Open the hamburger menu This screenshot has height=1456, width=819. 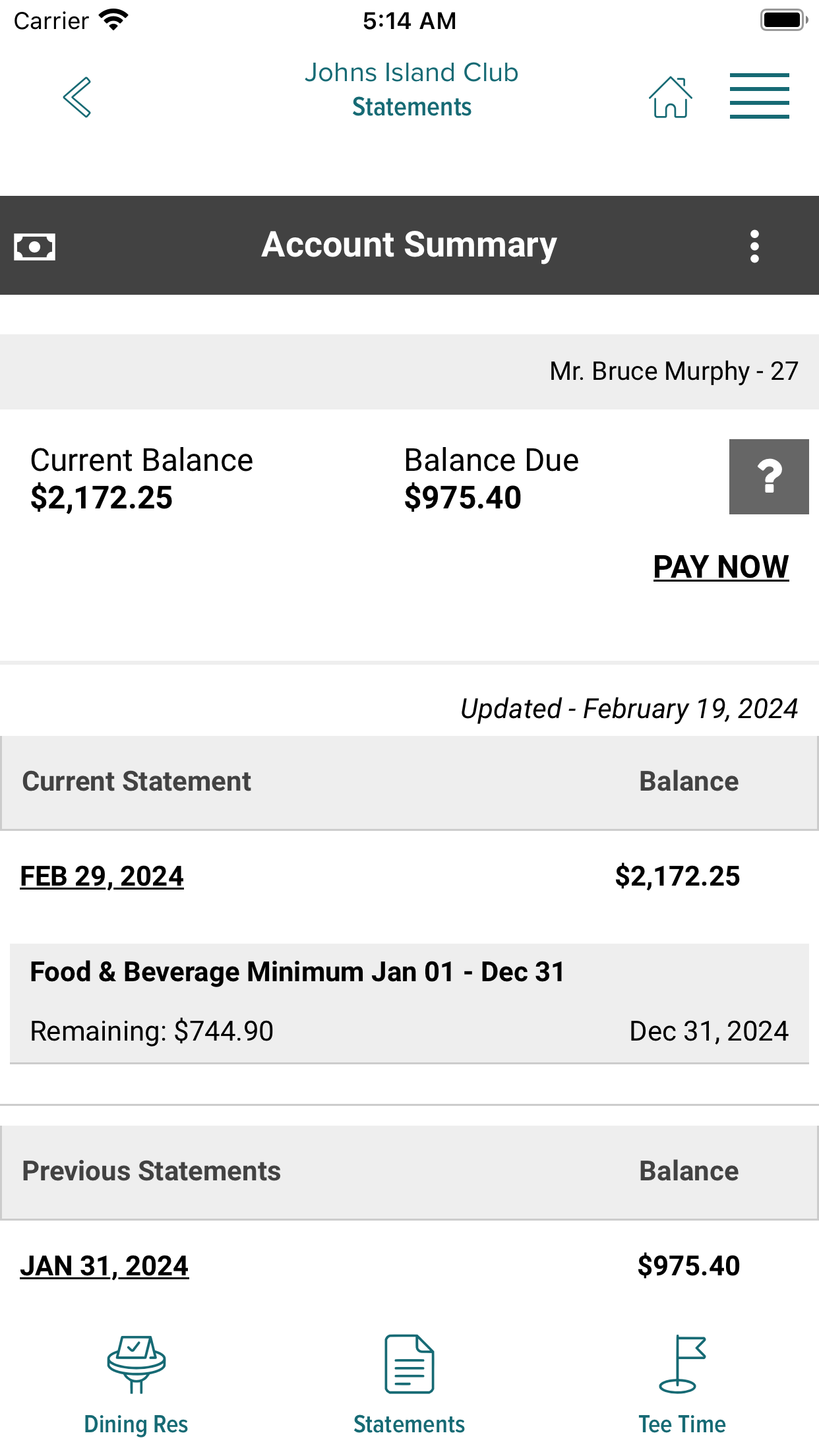coord(759,96)
